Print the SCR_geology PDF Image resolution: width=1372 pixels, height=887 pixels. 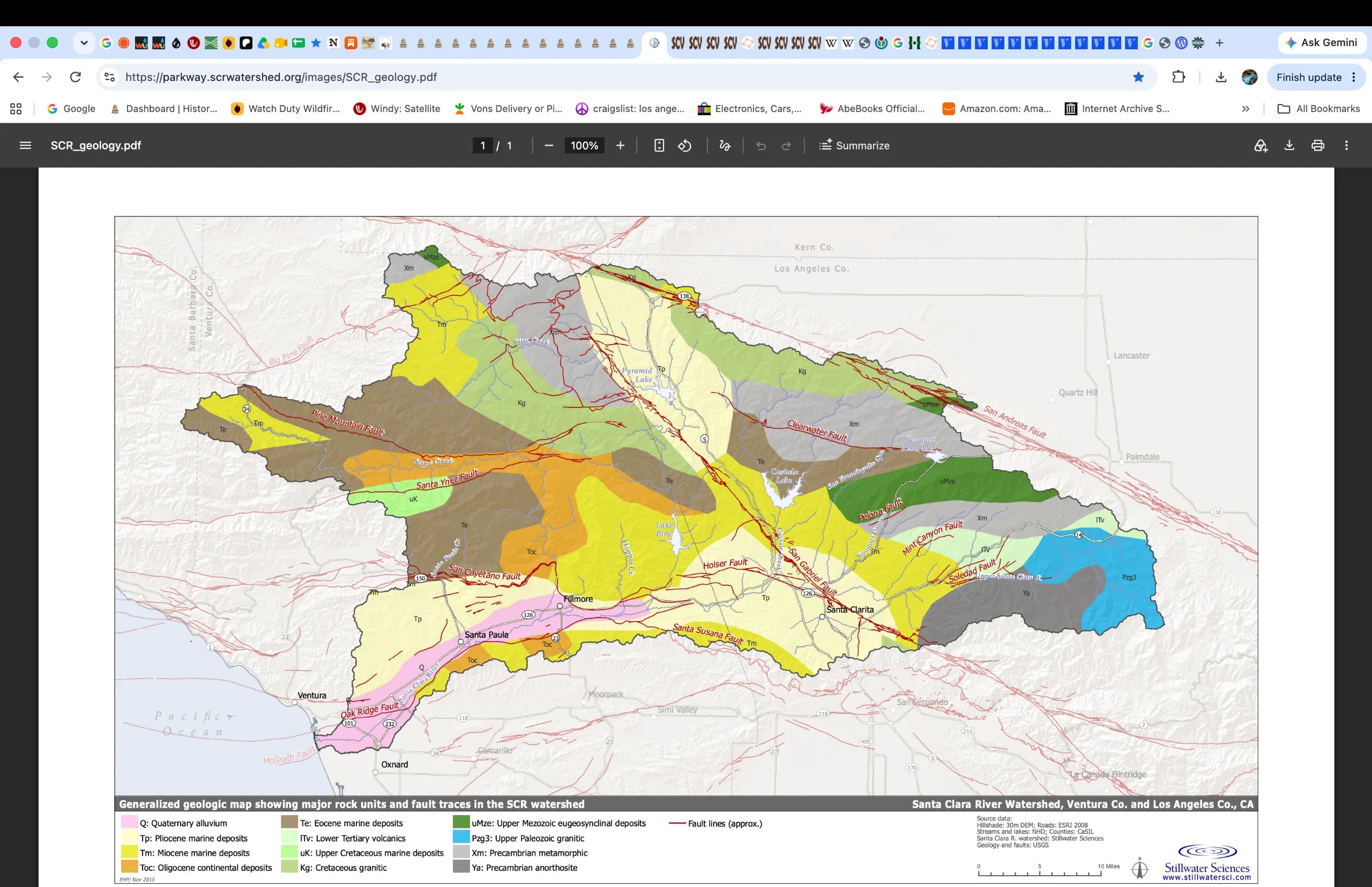coord(1318,145)
